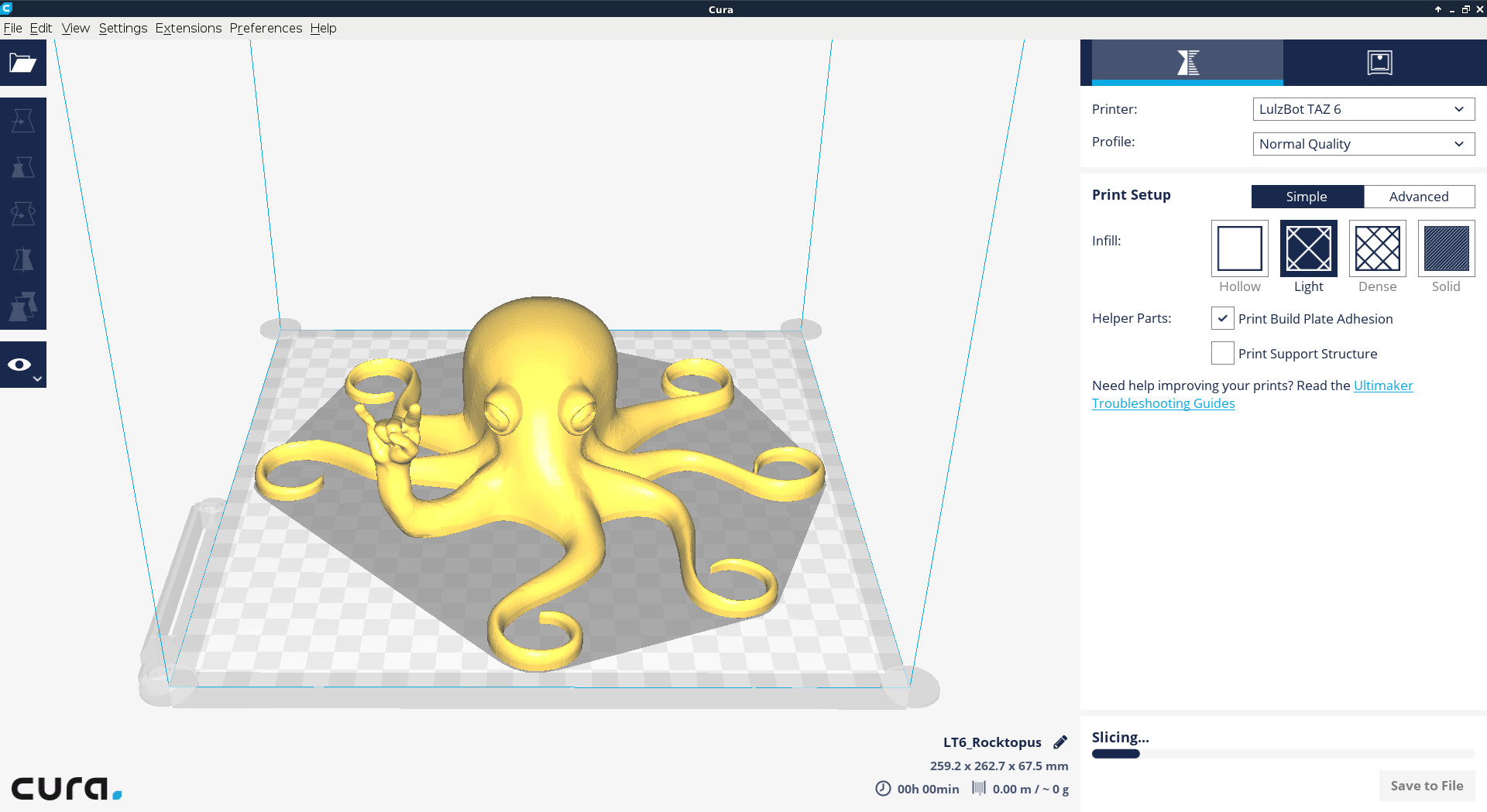Select the Scale tool in sidebar
This screenshot has width=1487, height=812.
click(22, 167)
